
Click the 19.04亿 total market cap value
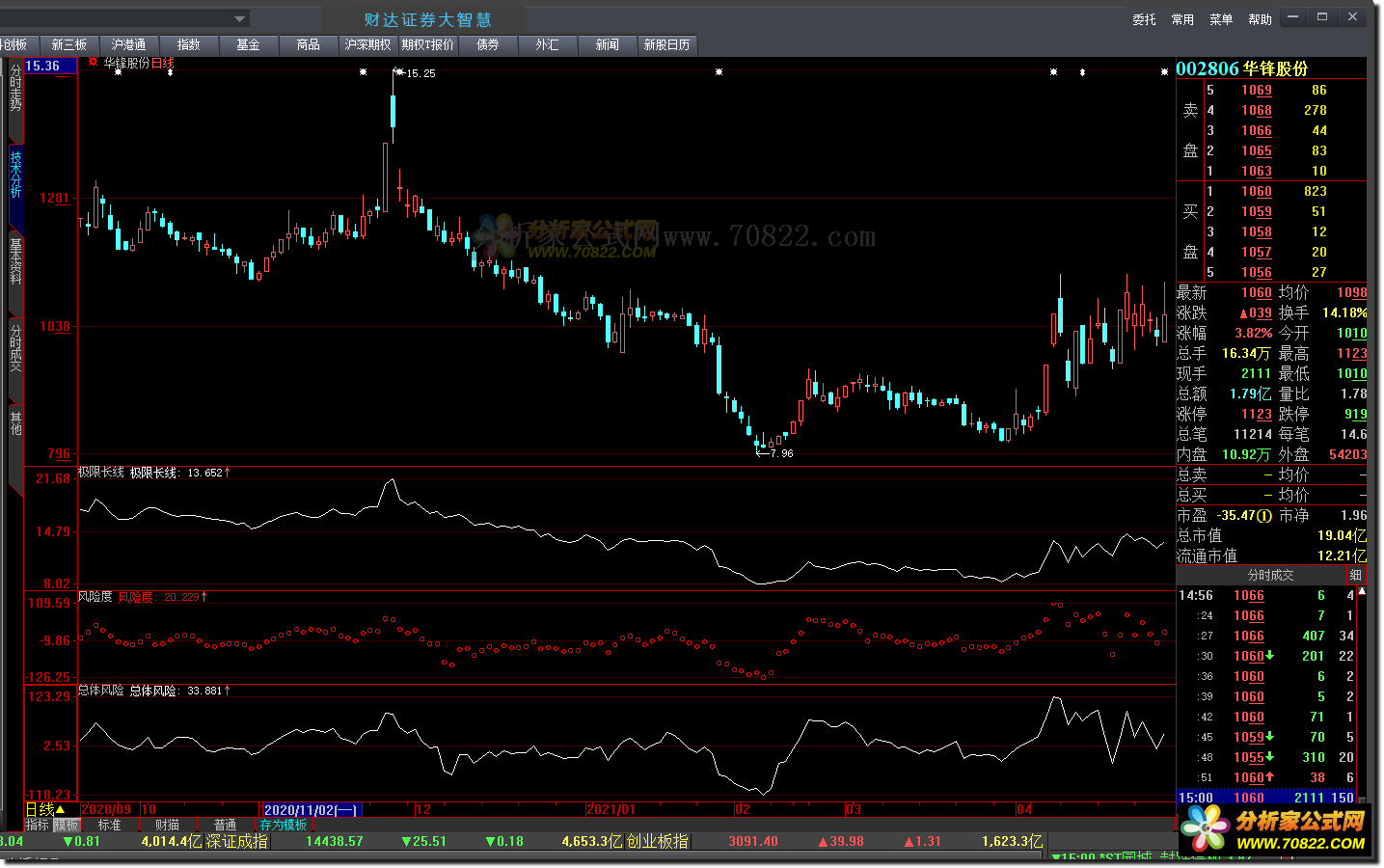(1342, 535)
